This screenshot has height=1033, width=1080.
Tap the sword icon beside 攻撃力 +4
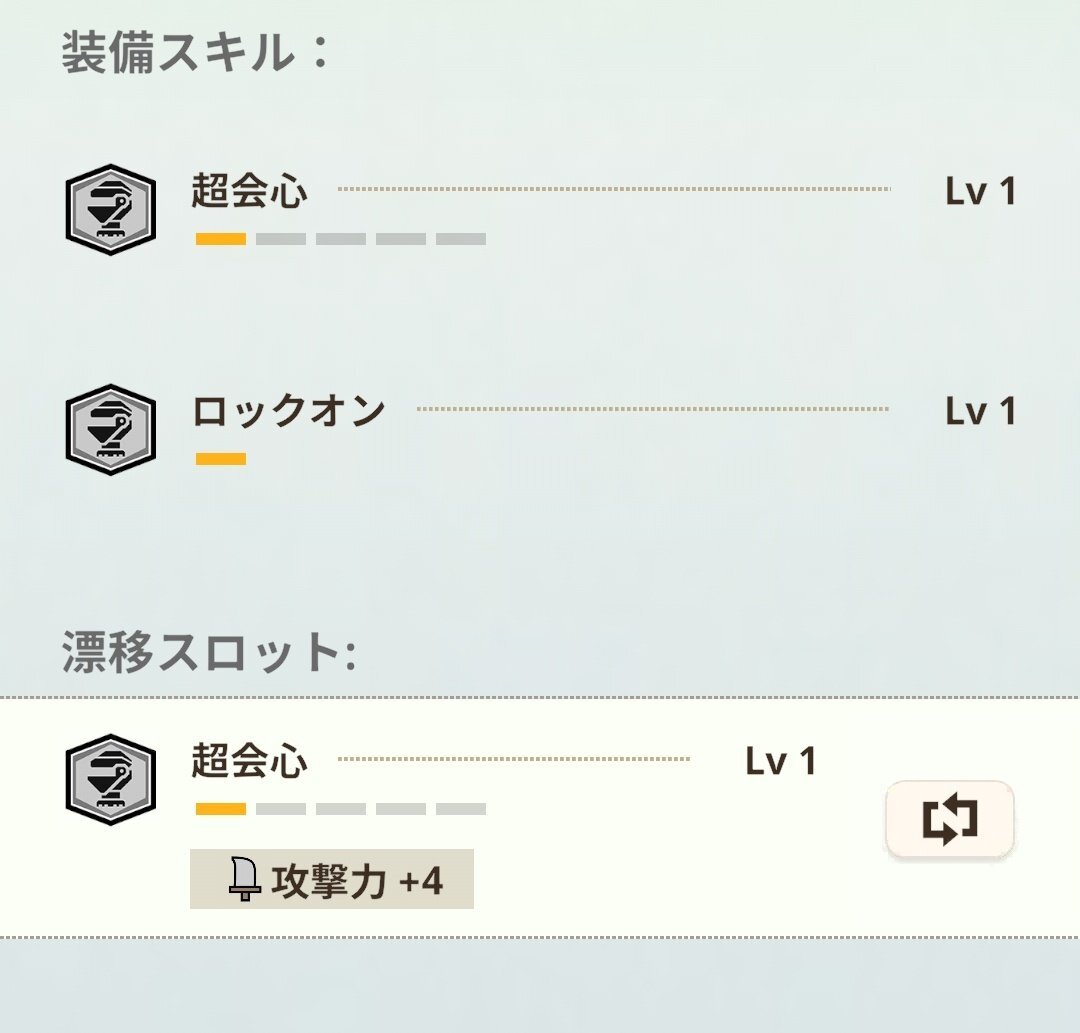click(244, 879)
